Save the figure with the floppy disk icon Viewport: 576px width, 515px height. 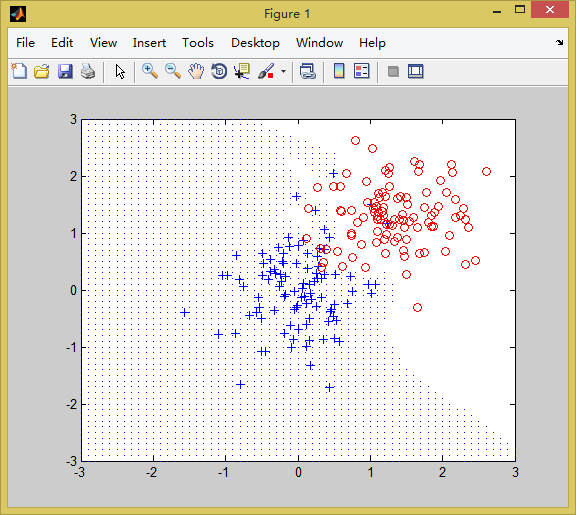[x=65, y=71]
